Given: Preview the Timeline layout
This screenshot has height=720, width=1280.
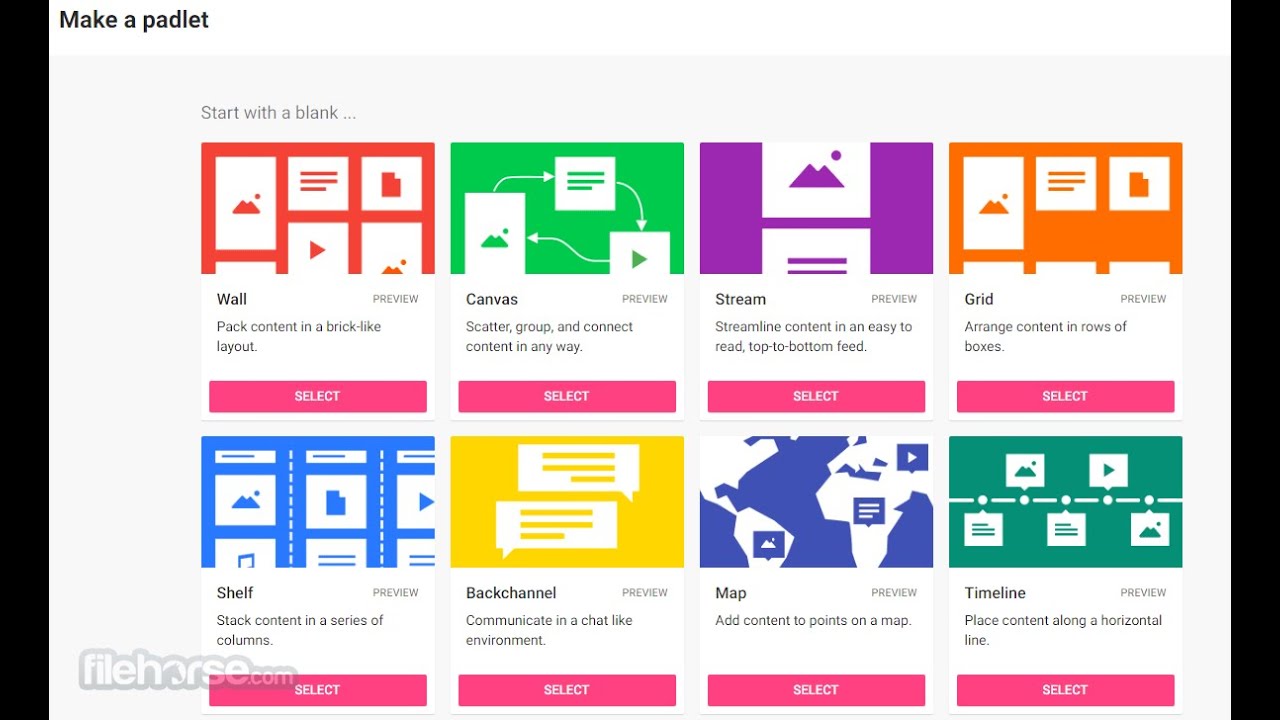Looking at the screenshot, I should [x=1143, y=593].
